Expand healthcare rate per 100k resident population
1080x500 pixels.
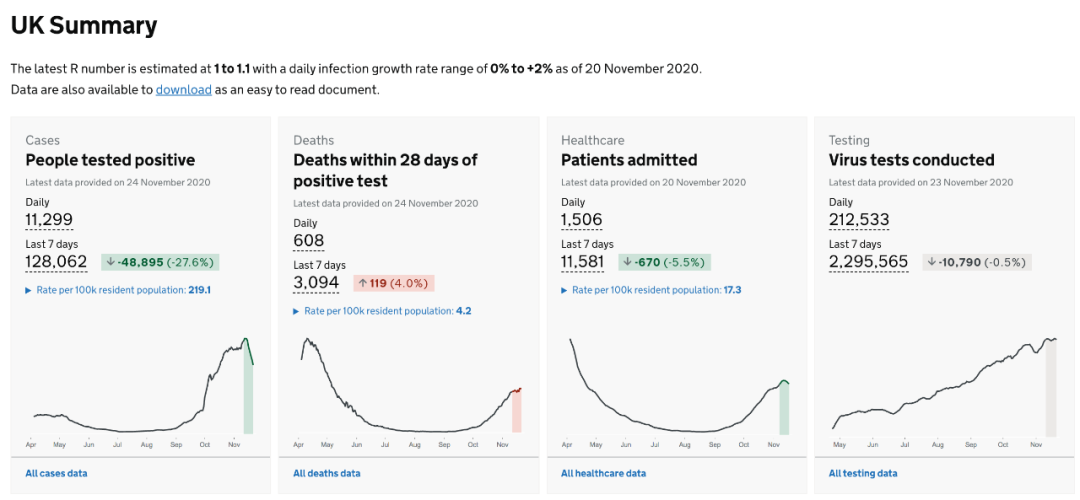click(651, 290)
